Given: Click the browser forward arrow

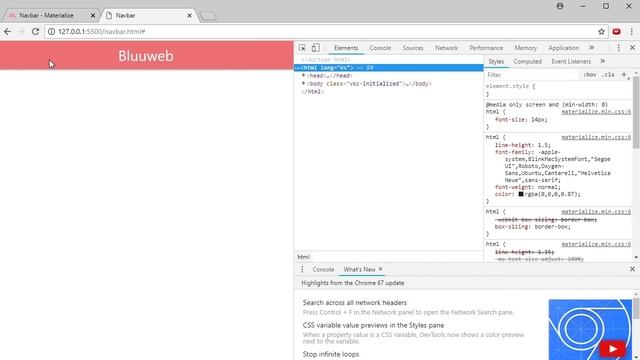Looking at the screenshot, I should click(x=21, y=31).
